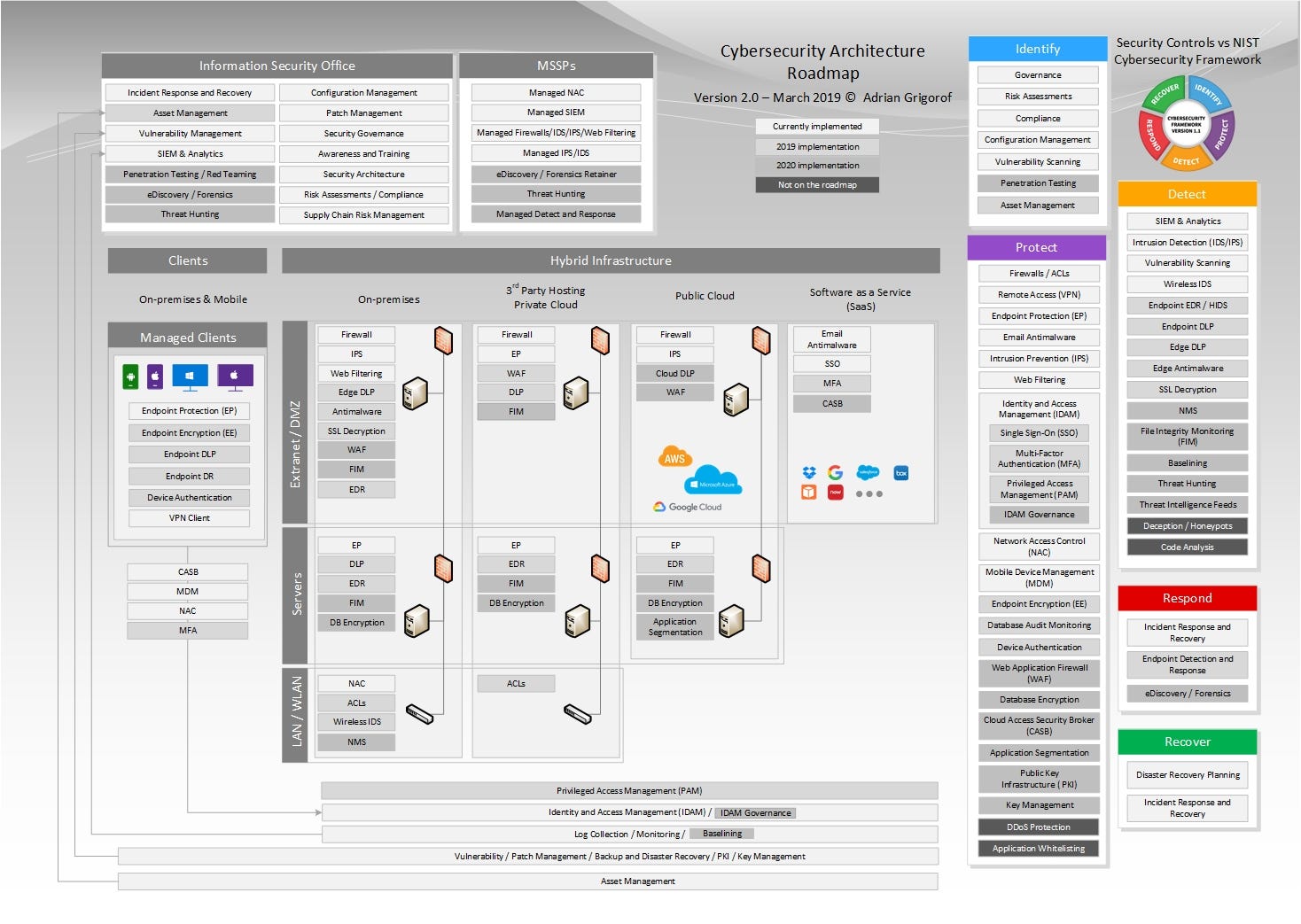Click 'Wireless IDS' in On-premises LAN/WLAN
This screenshot has height=924, width=1301.
[x=356, y=722]
